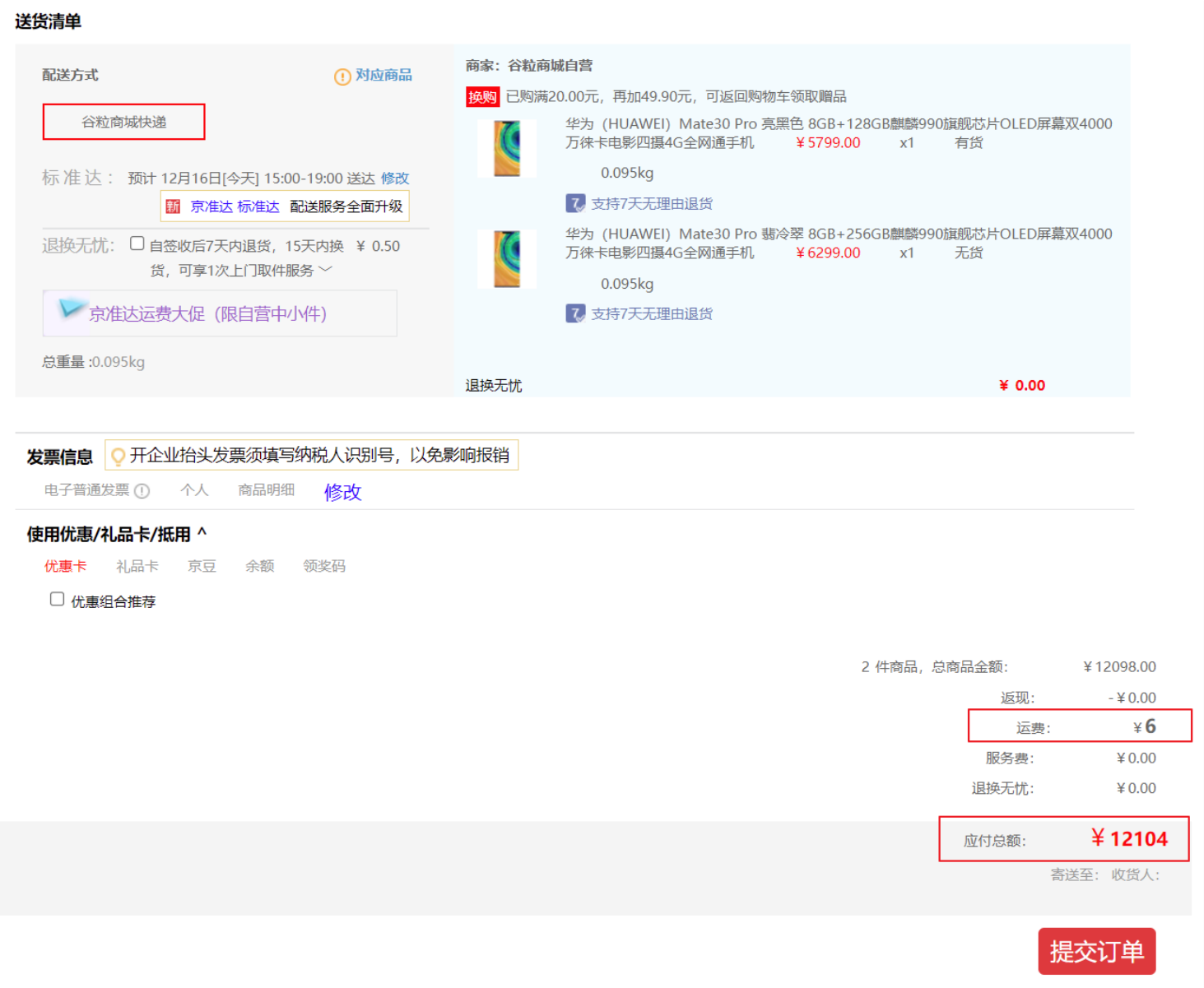Image resolution: width=1204 pixels, height=988 pixels.
Task: Click the 个人 invoice title label
Action: point(194,490)
